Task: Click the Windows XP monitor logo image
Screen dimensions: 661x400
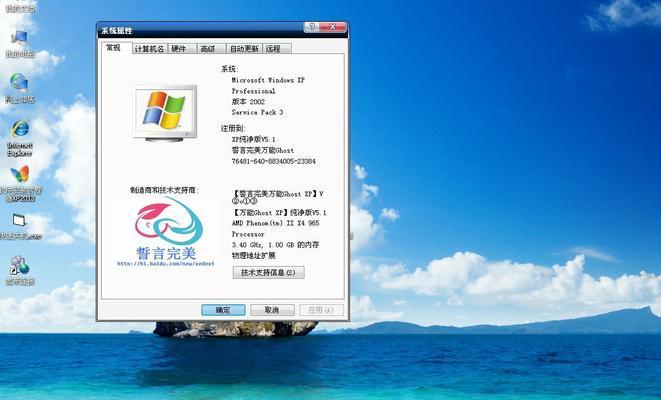Action: click(164, 113)
